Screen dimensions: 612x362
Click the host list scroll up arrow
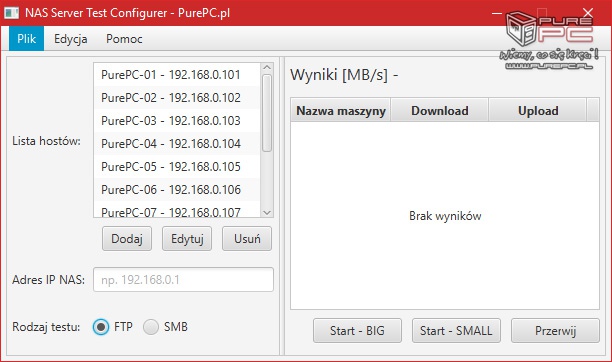click(x=267, y=68)
